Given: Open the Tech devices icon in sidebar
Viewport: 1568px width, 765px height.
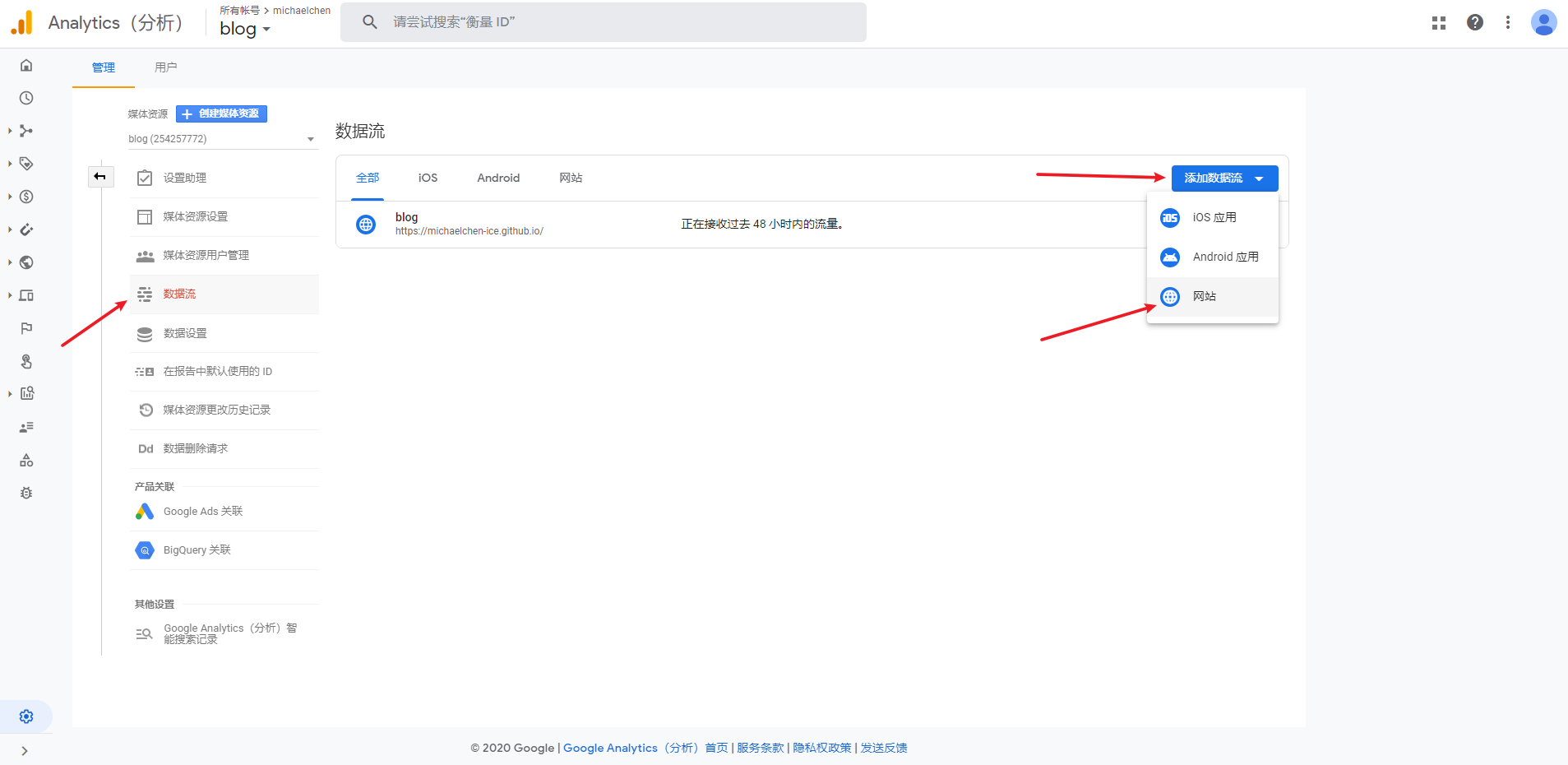Looking at the screenshot, I should click(26, 295).
